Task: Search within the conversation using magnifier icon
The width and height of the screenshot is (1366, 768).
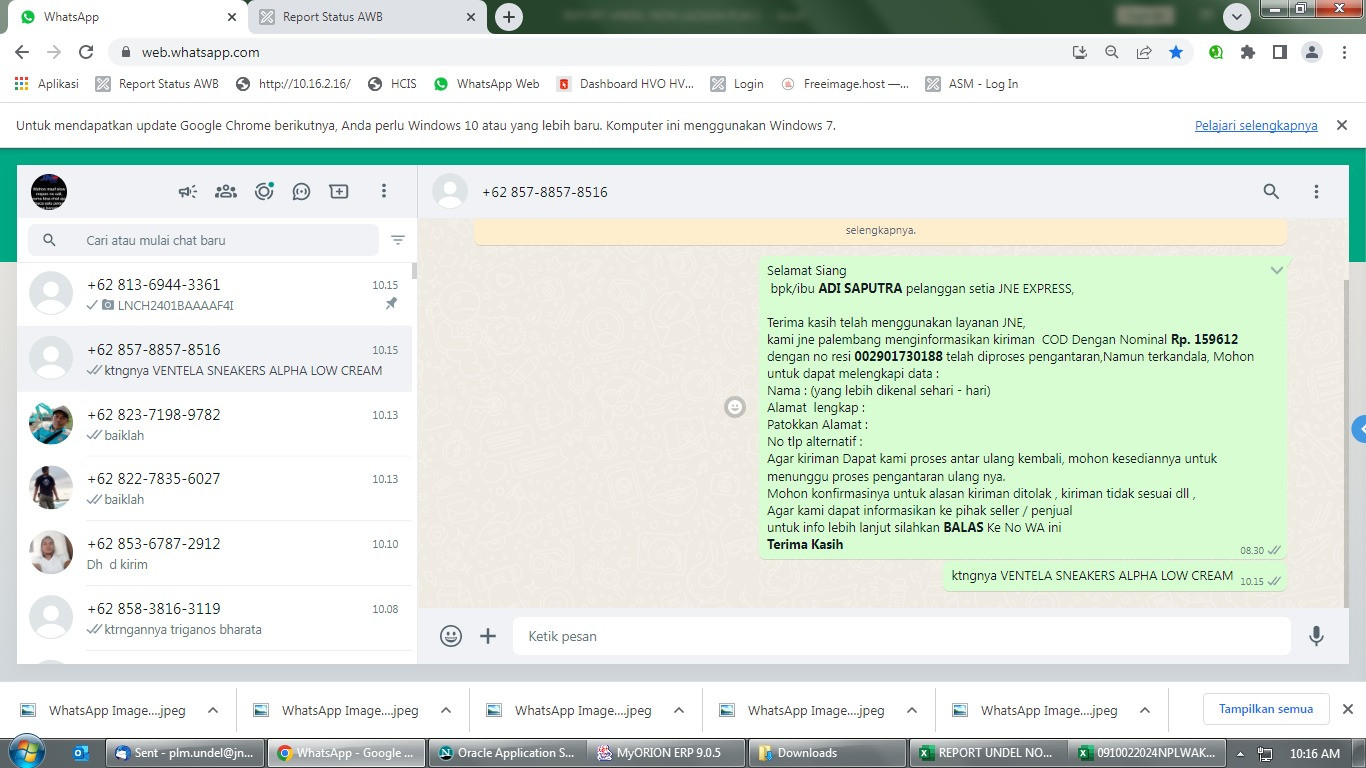Action: tap(1271, 191)
